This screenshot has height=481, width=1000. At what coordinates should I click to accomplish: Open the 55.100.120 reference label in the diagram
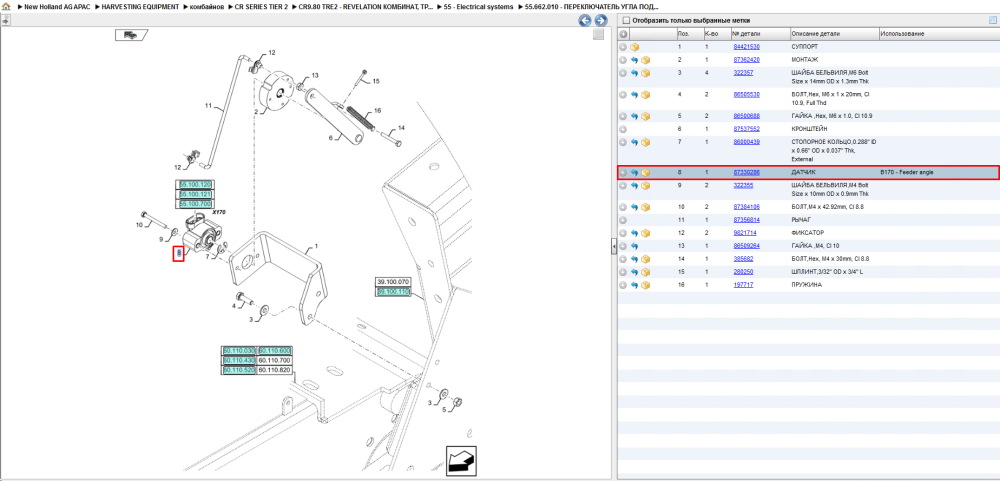(195, 184)
